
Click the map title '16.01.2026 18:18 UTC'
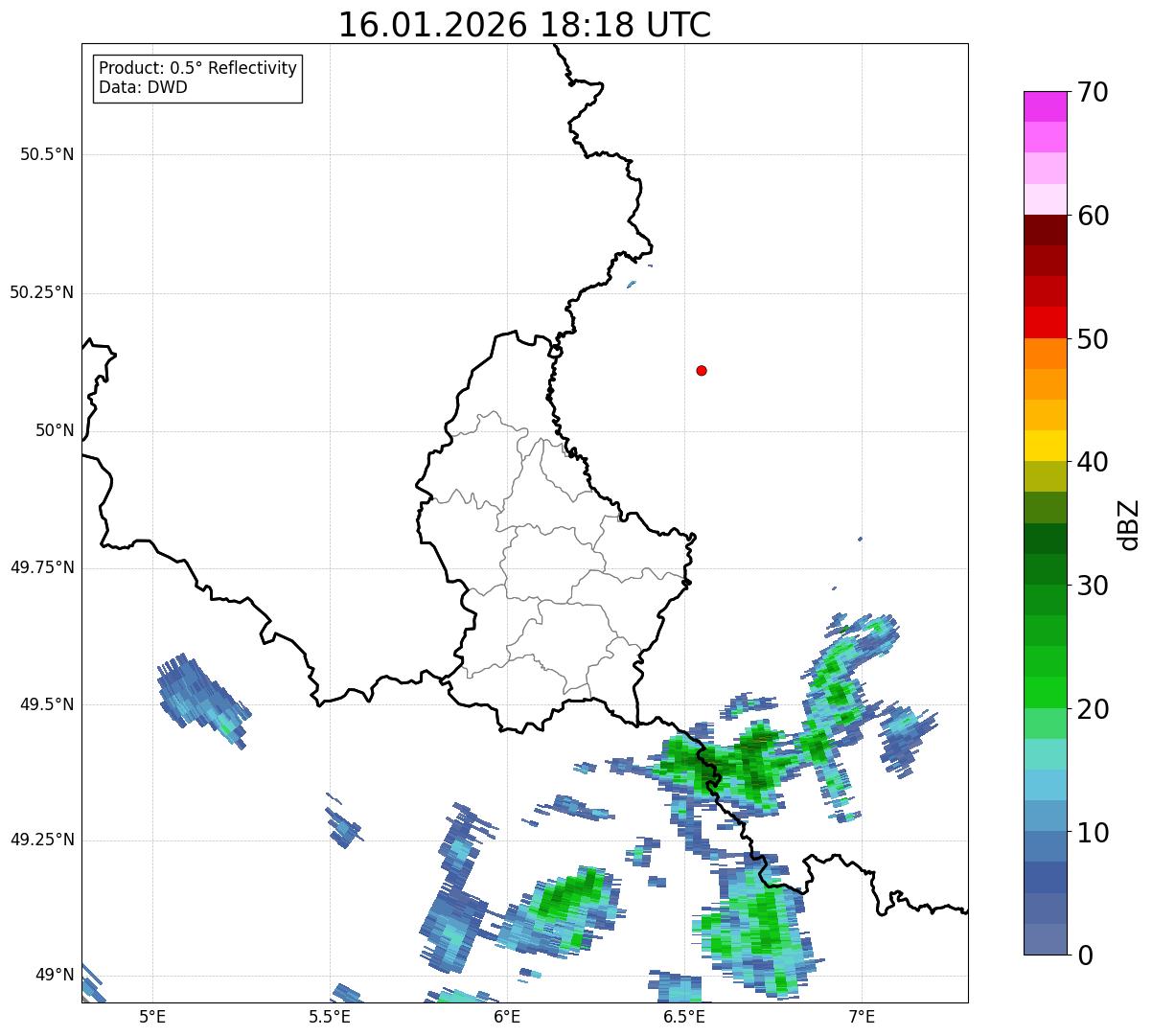[524, 24]
